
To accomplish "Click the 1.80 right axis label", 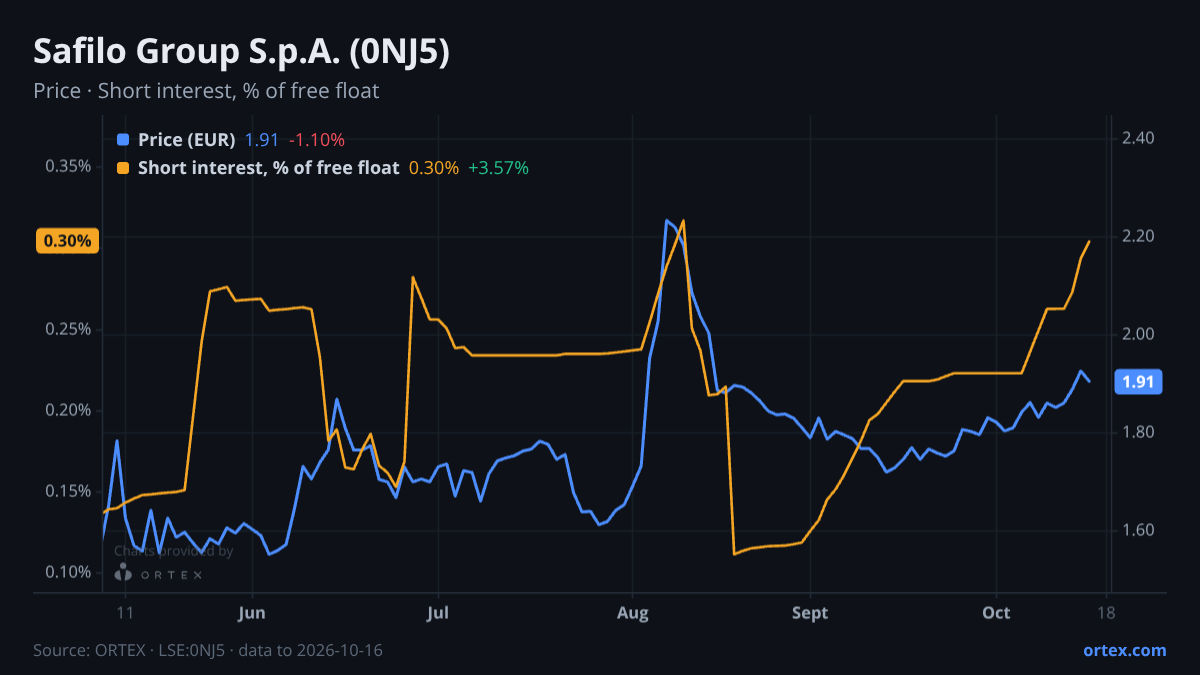I will tap(1139, 432).
